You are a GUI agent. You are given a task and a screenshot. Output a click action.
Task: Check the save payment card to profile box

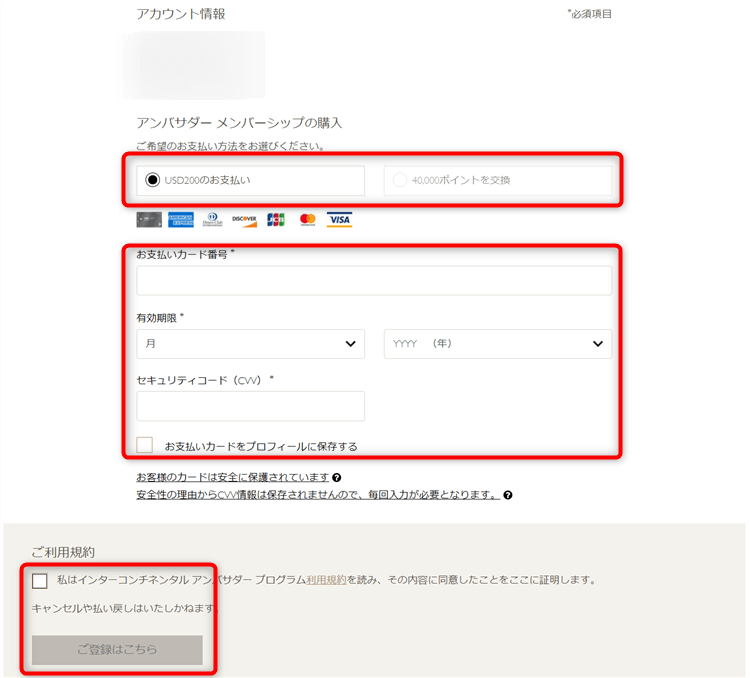click(145, 445)
